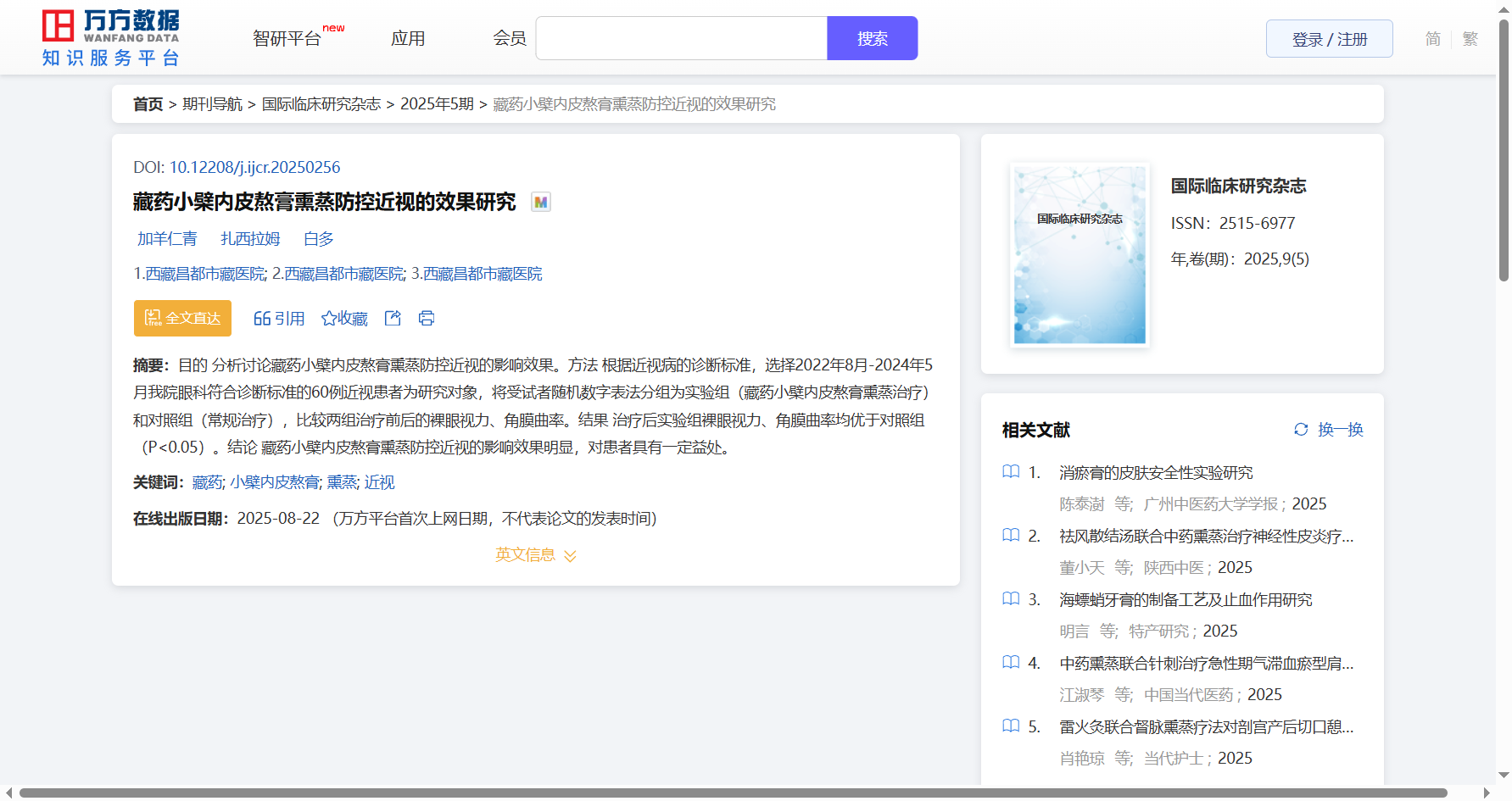Click the M badge icon beside article title
This screenshot has width=1512, height=801.
coord(540,203)
